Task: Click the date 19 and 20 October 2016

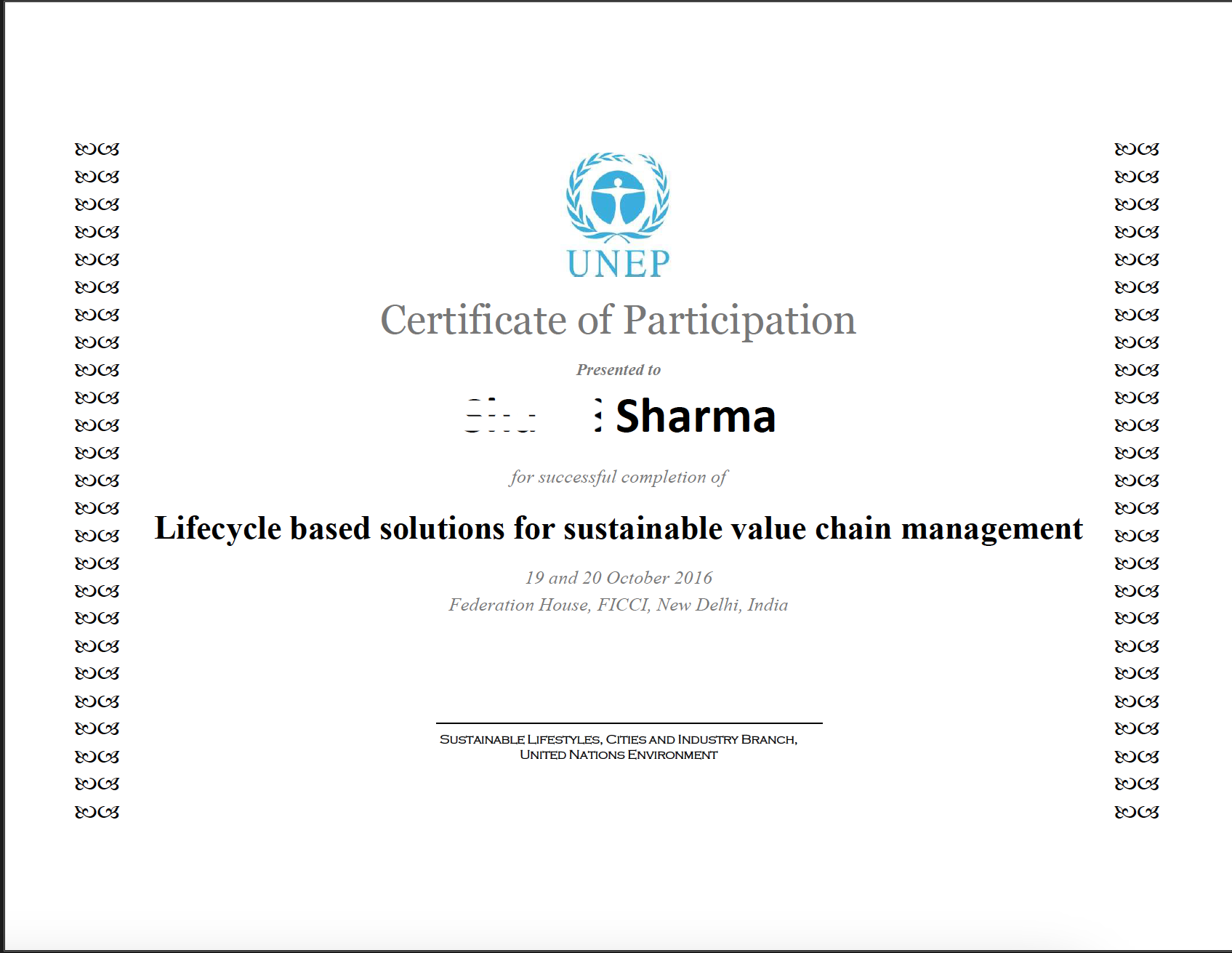Action: 618,578
